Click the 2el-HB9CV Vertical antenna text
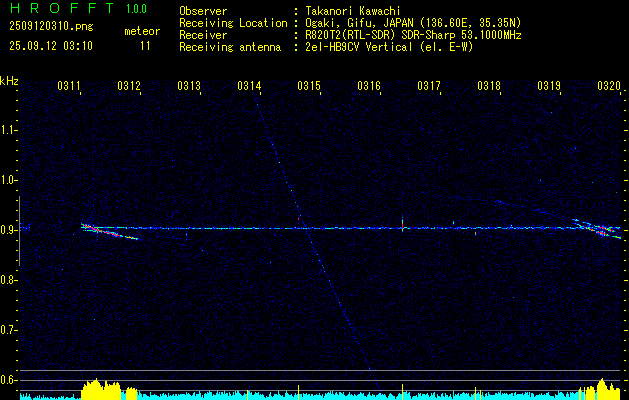This screenshot has height=400, width=629. (x=389, y=47)
